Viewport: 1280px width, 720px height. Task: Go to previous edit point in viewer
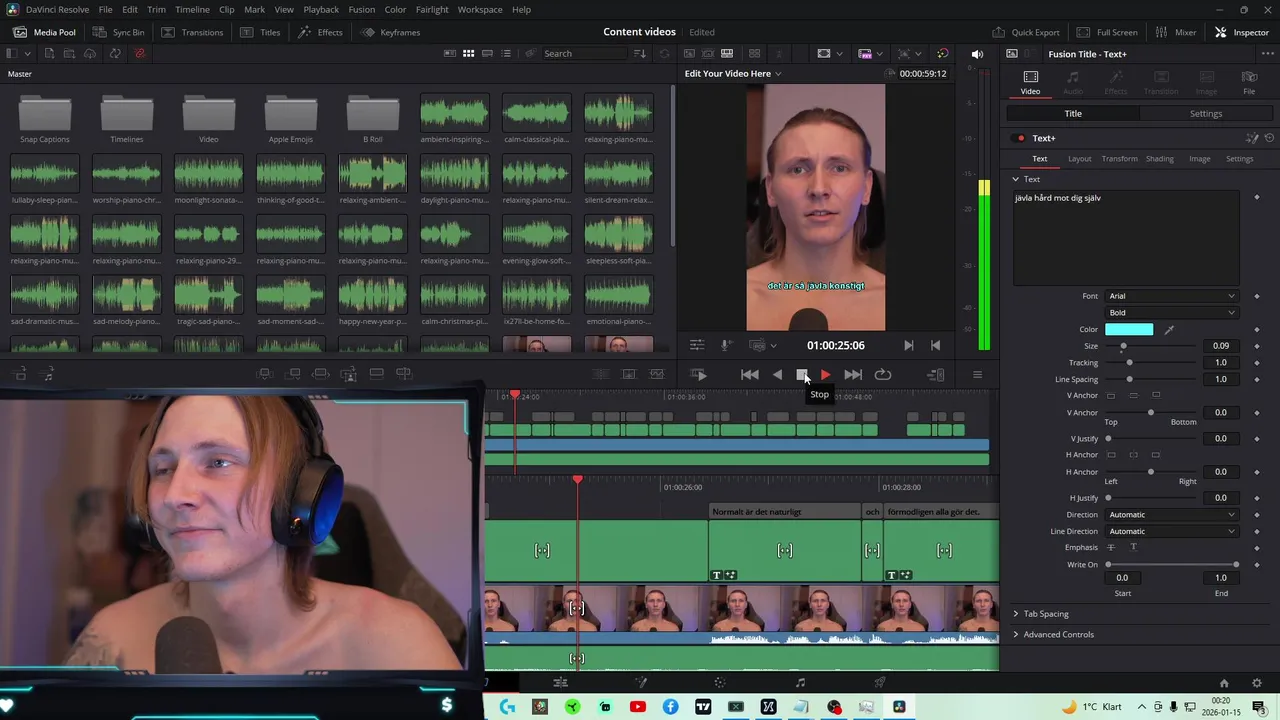point(935,345)
